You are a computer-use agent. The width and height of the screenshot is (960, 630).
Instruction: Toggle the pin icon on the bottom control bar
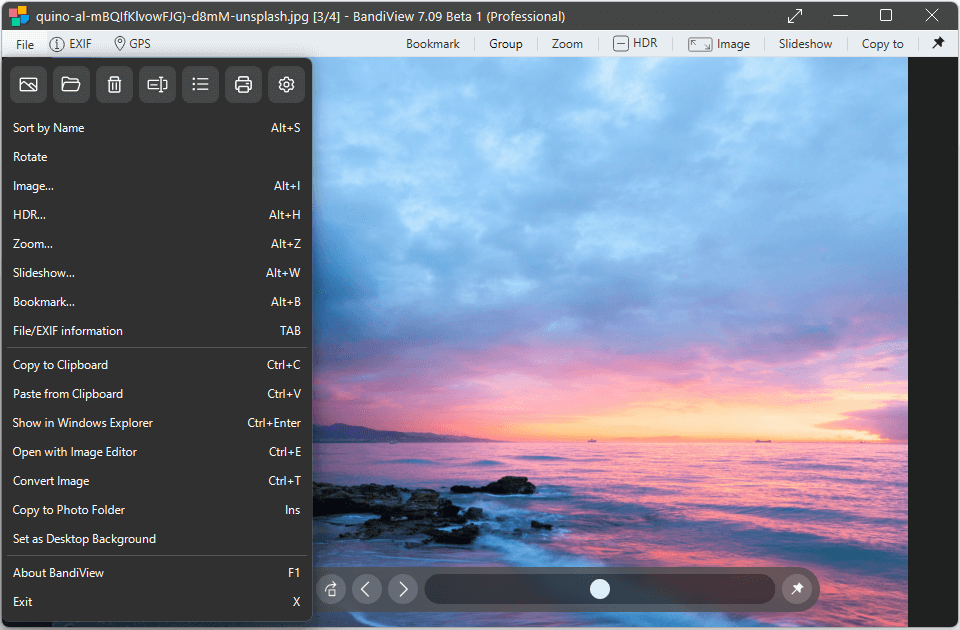[797, 589]
